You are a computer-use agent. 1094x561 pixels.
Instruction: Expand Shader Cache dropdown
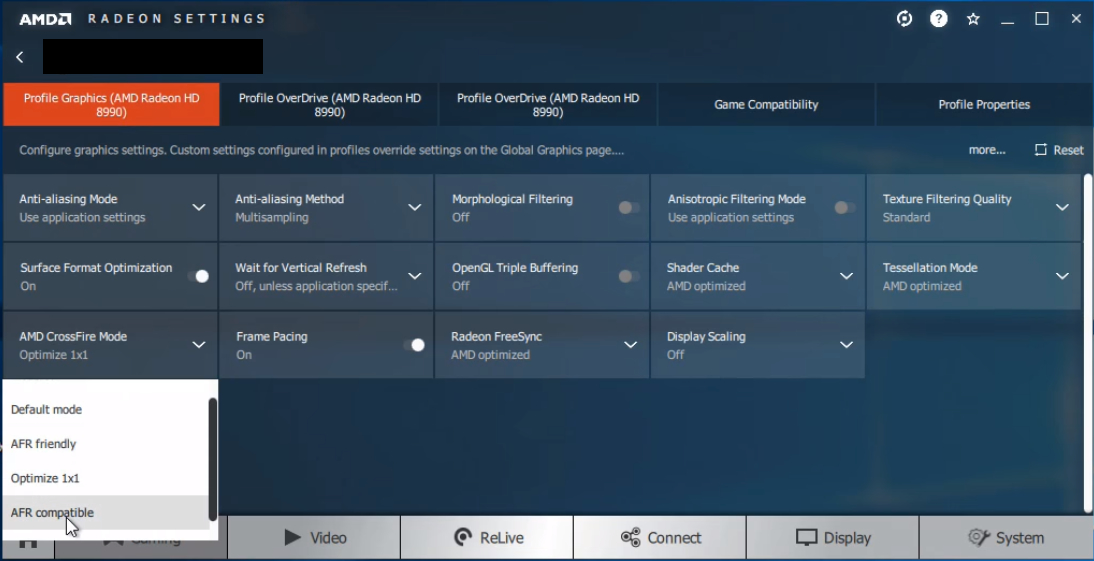pyautogui.click(x=846, y=276)
